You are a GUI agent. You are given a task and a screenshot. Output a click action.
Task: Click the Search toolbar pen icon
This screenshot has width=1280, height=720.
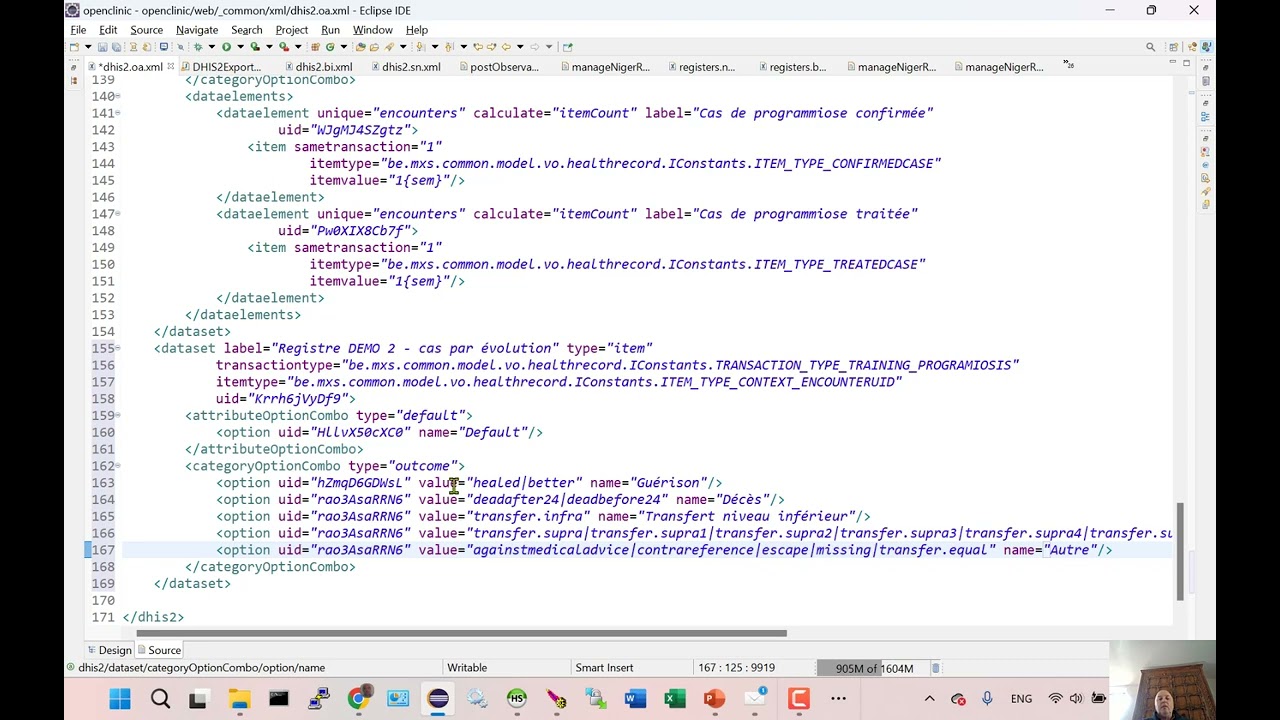[388, 46]
